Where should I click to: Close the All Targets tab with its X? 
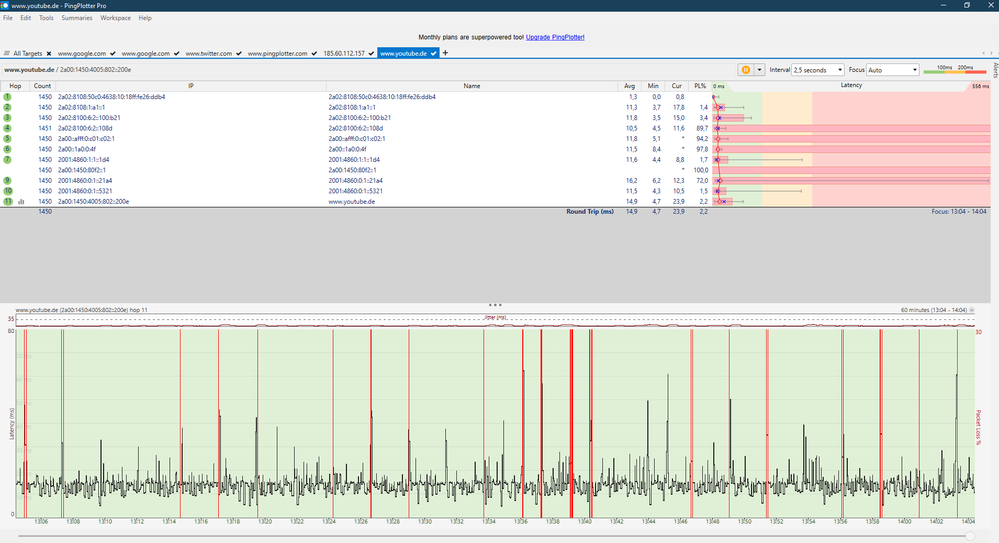(48, 54)
